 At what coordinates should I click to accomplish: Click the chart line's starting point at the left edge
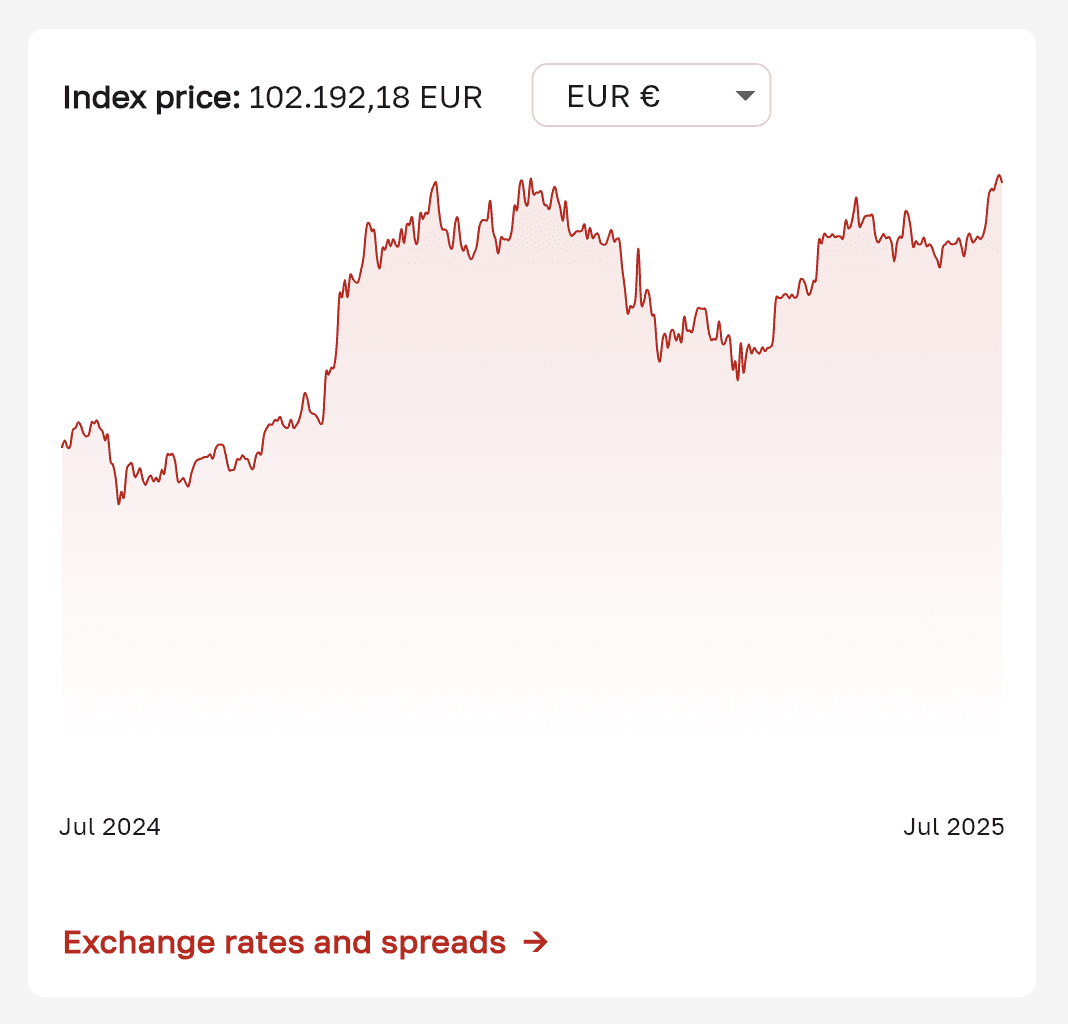point(64,444)
